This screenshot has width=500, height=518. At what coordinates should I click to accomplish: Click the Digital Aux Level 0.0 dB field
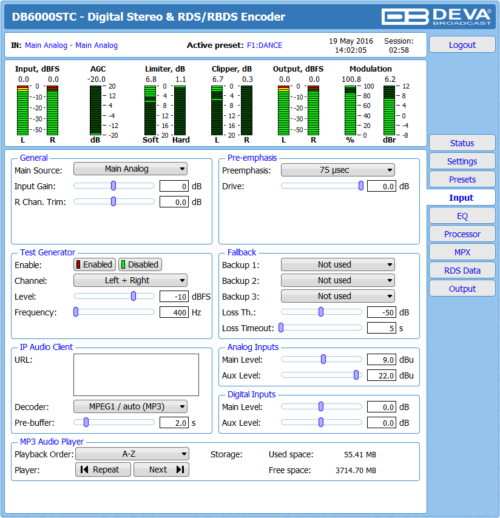(382, 423)
